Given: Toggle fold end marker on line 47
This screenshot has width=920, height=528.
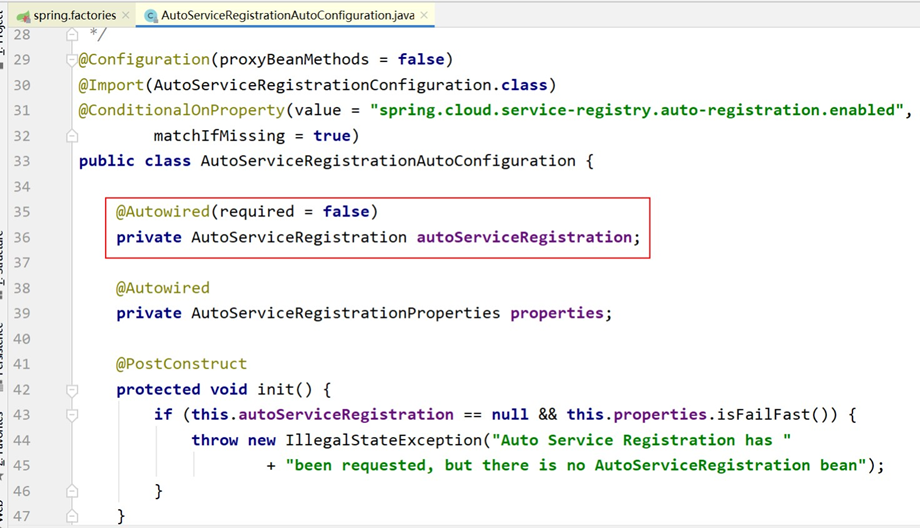Looking at the screenshot, I should [x=72, y=516].
